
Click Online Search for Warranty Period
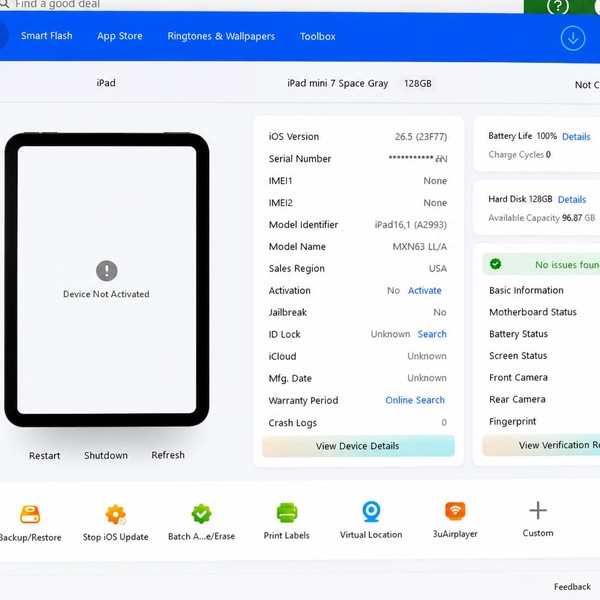415,400
